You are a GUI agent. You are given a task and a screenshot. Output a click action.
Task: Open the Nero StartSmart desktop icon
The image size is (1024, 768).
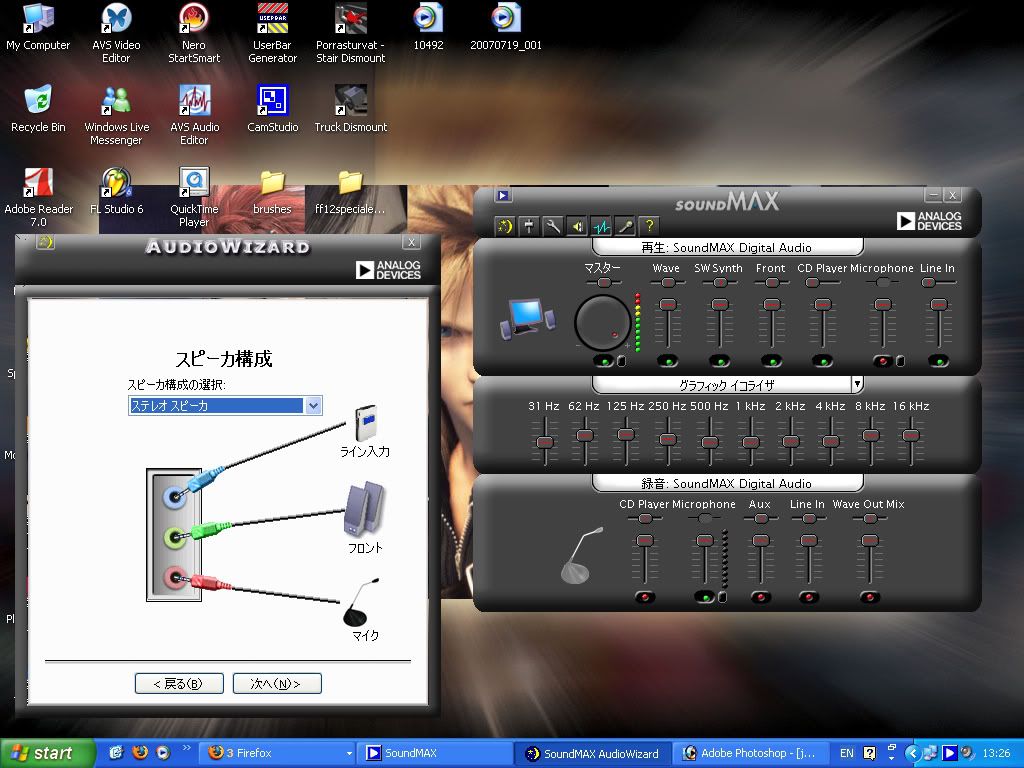coord(194,33)
